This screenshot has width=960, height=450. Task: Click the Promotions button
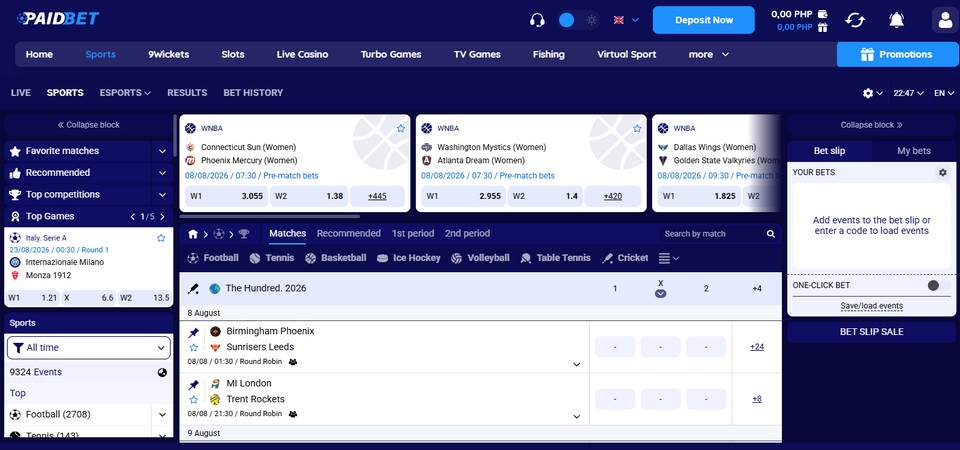pyautogui.click(x=898, y=54)
